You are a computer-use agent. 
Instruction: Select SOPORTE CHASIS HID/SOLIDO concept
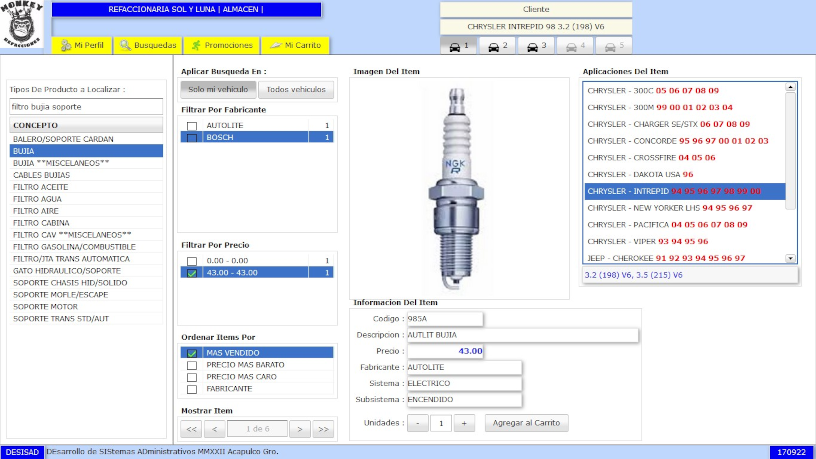click(x=86, y=283)
